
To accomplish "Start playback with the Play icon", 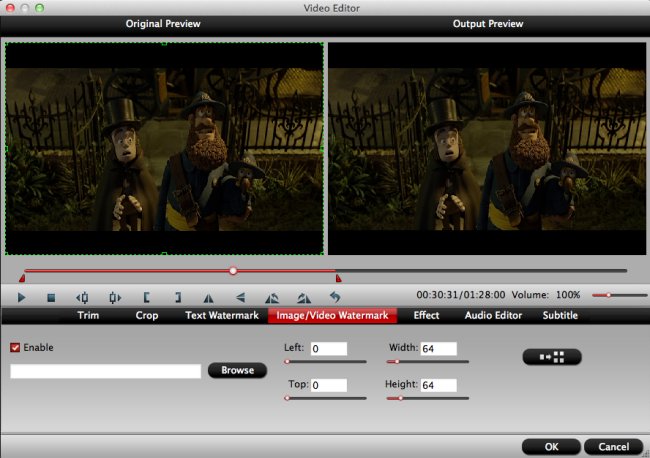I will pyautogui.click(x=21, y=297).
